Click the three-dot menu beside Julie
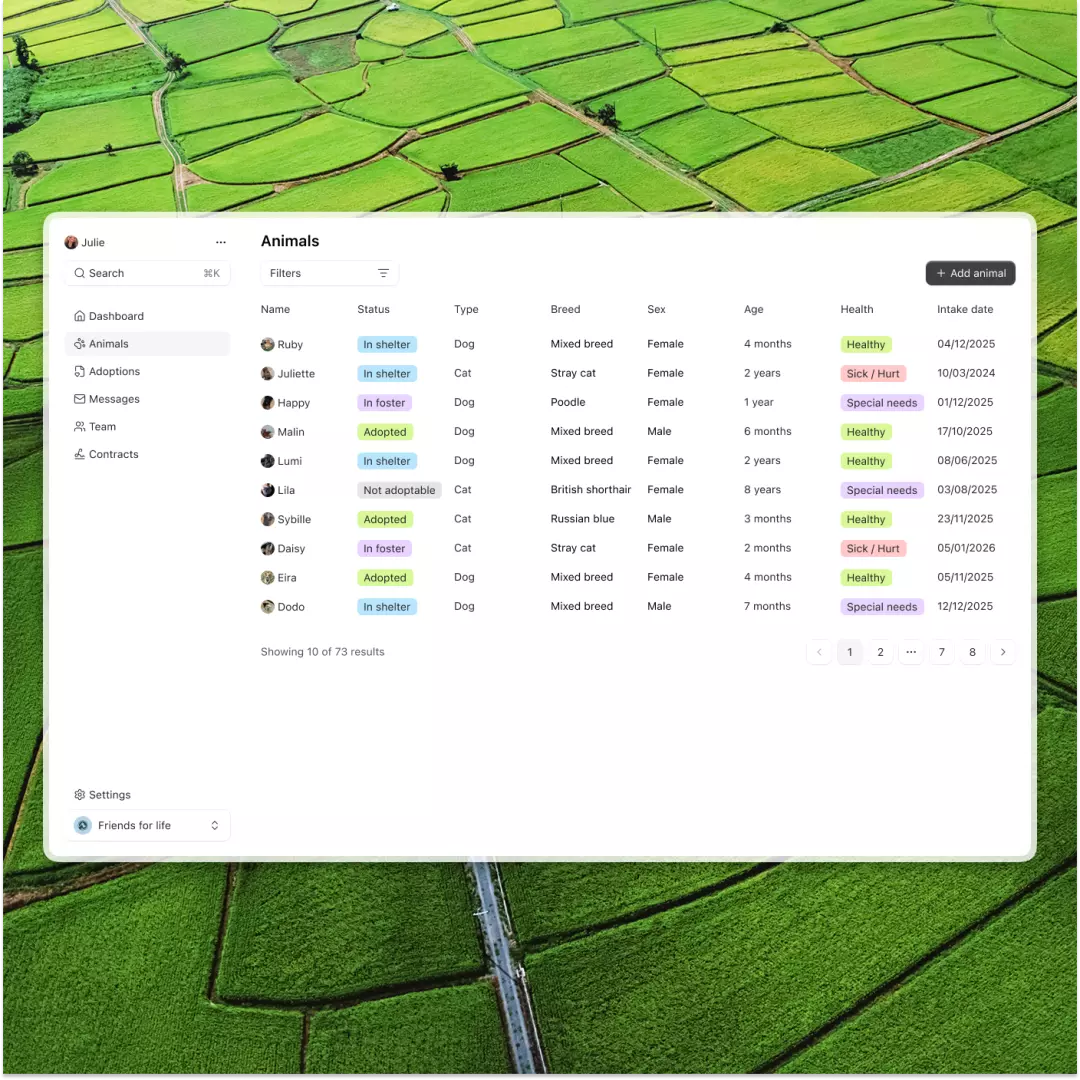 (221, 242)
